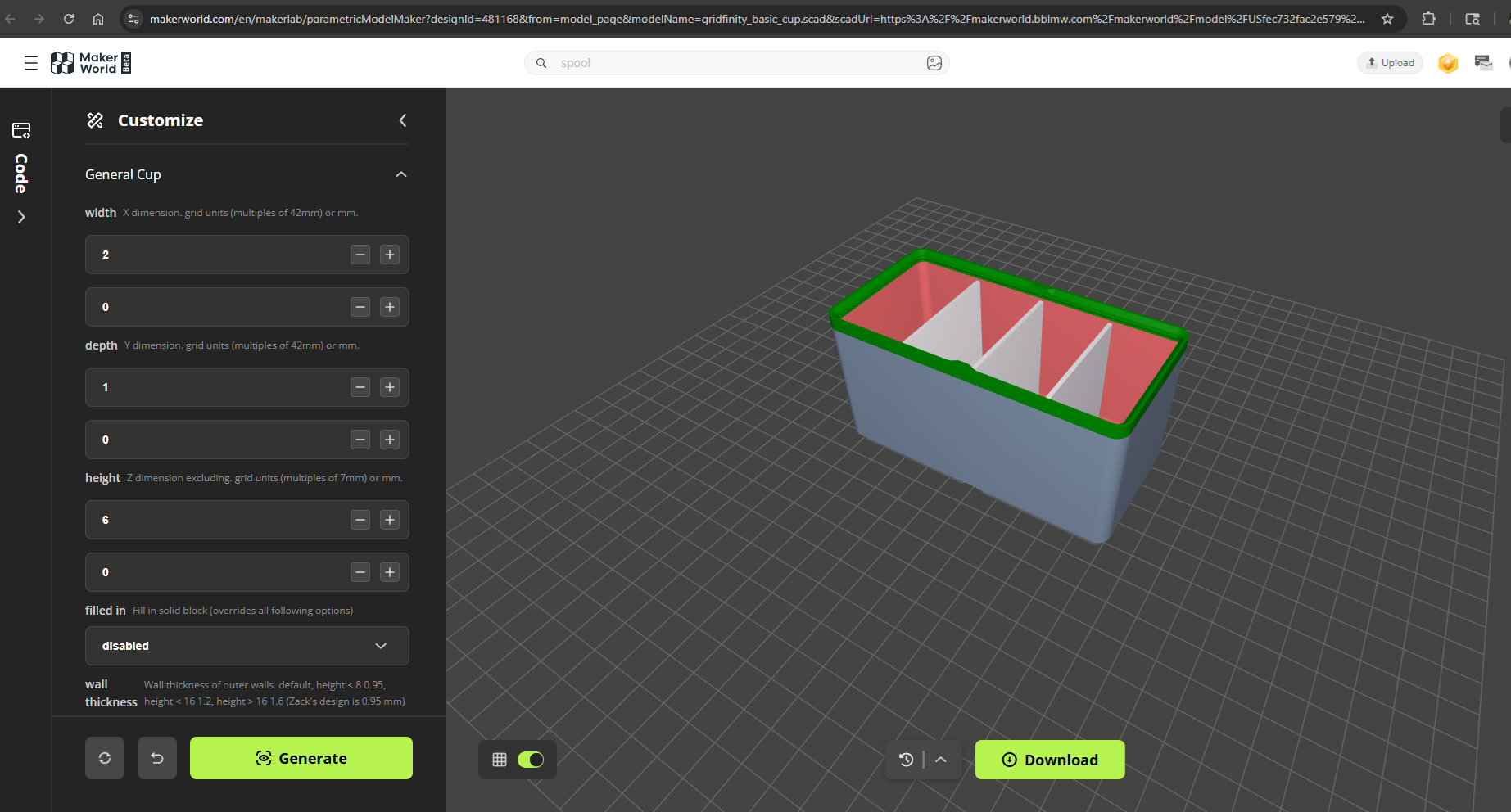Toggle the grid display switch
This screenshot has width=1511, height=812.
click(530, 760)
